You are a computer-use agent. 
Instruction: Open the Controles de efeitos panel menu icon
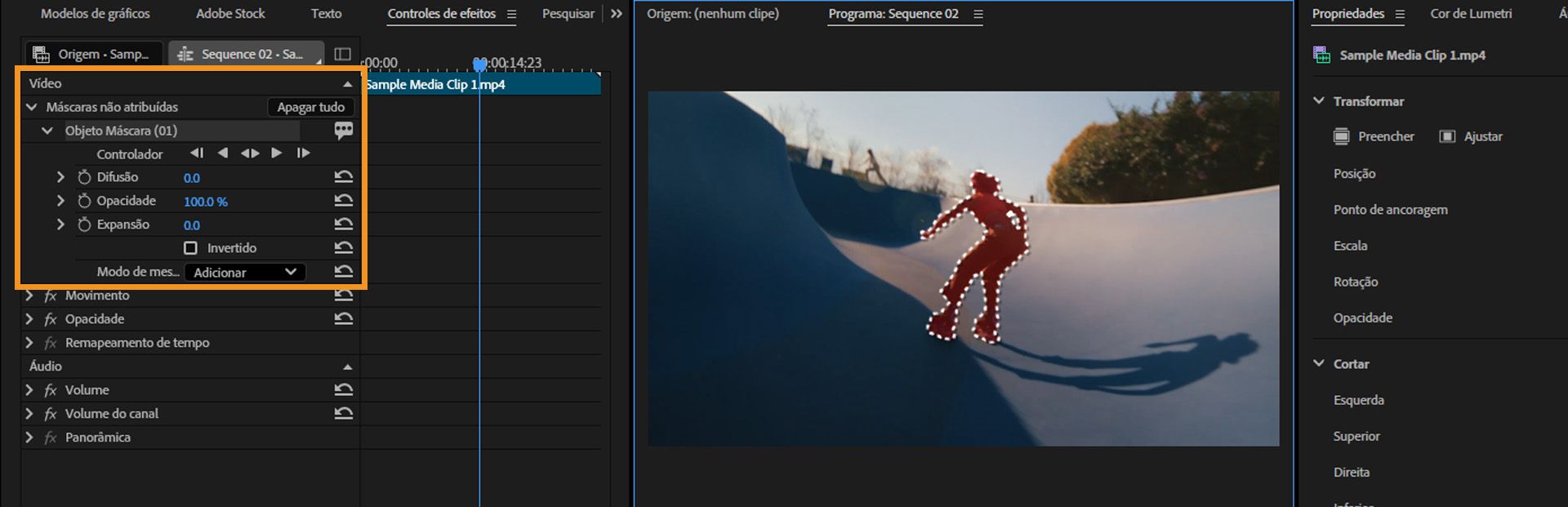[511, 14]
